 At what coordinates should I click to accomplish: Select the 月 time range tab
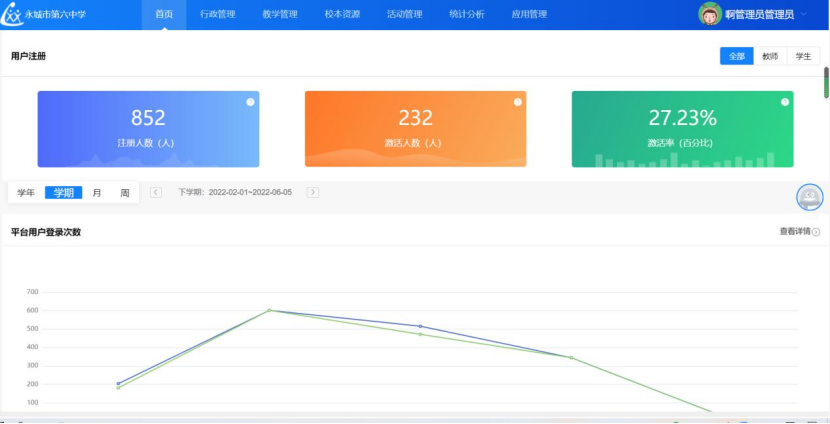tap(97, 193)
